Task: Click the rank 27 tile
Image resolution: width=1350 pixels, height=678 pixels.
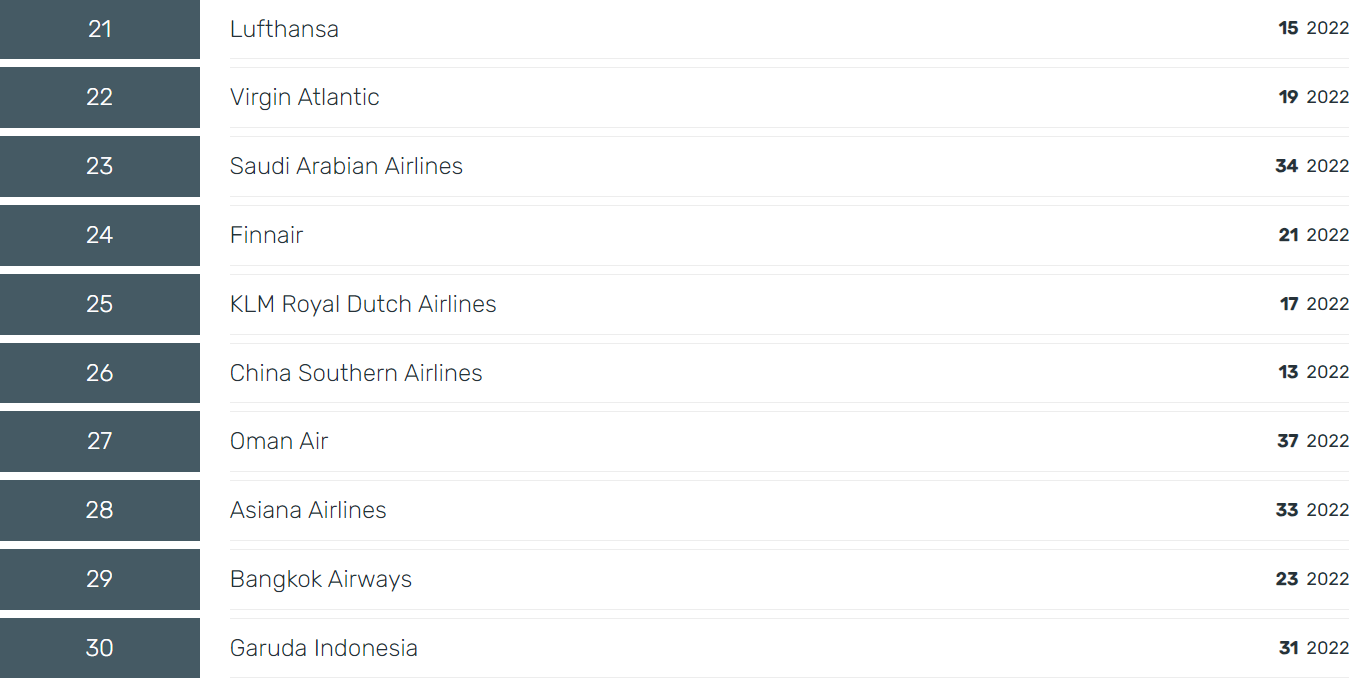Action: coord(100,441)
